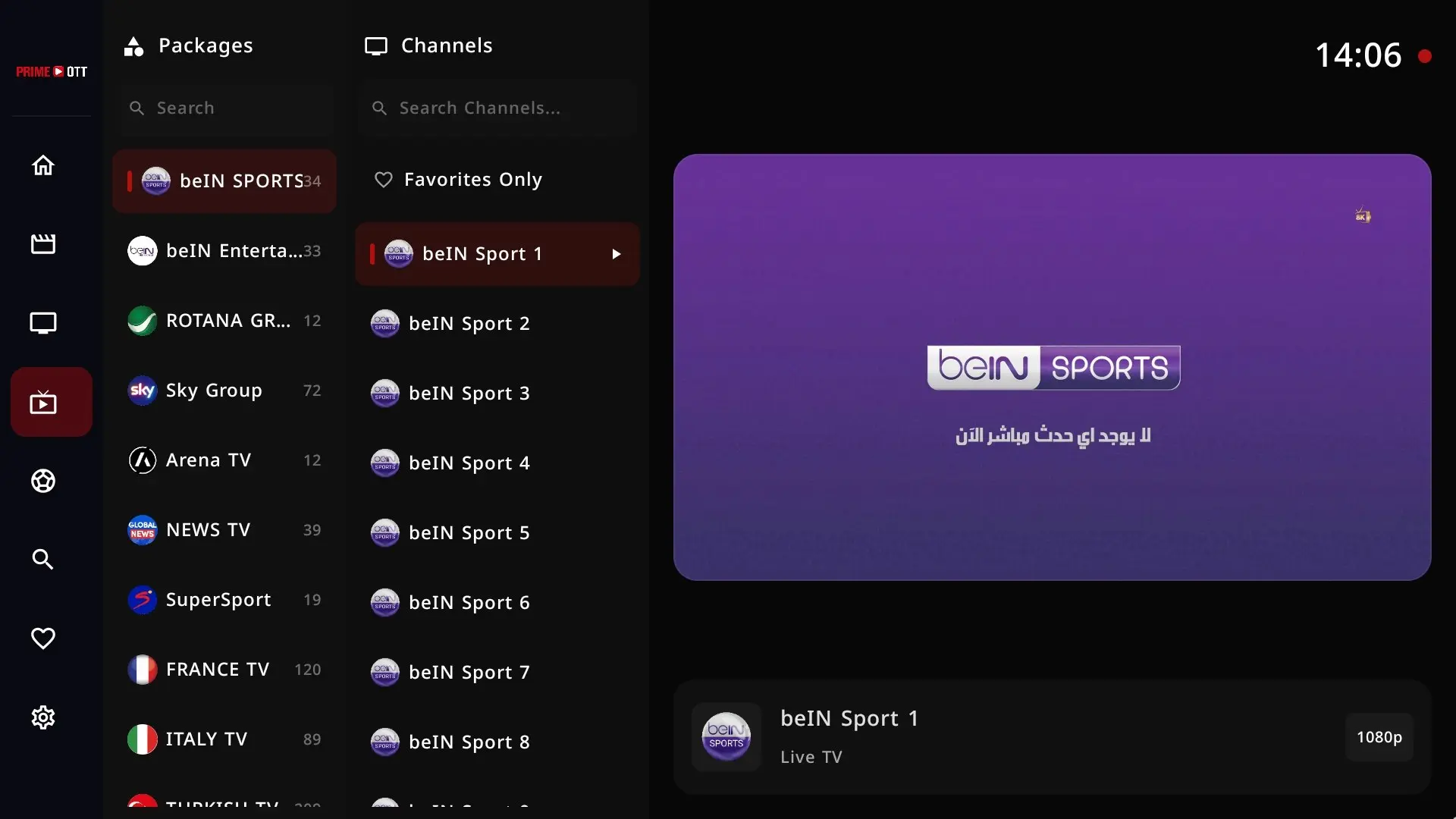Tune to beIN Sport 6 channel
The width and height of the screenshot is (1456, 819).
[497, 603]
